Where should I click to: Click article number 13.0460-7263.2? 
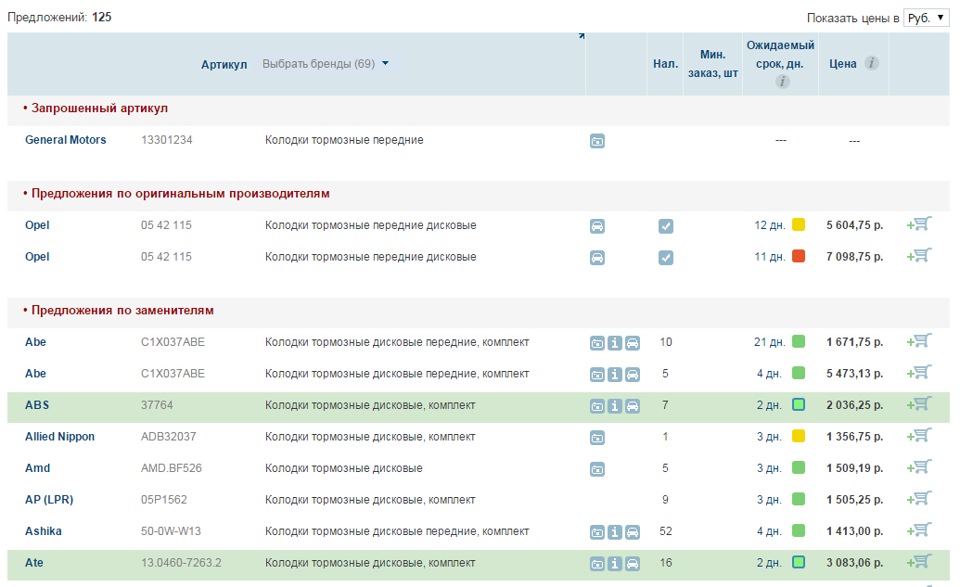click(181, 563)
